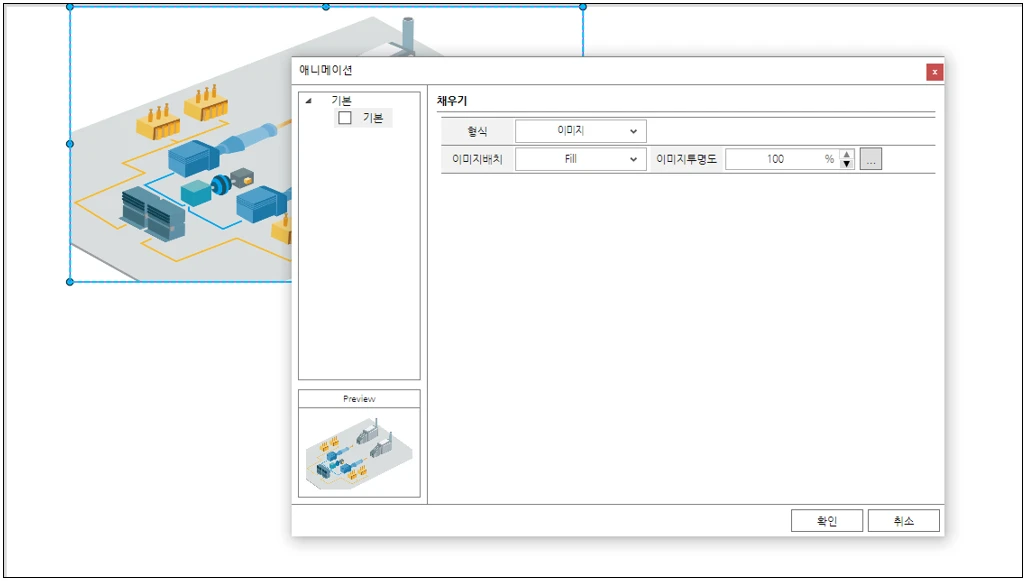Image resolution: width=1026 pixels, height=581 pixels.
Task: Click the 형식 label cell
Action: (478, 131)
